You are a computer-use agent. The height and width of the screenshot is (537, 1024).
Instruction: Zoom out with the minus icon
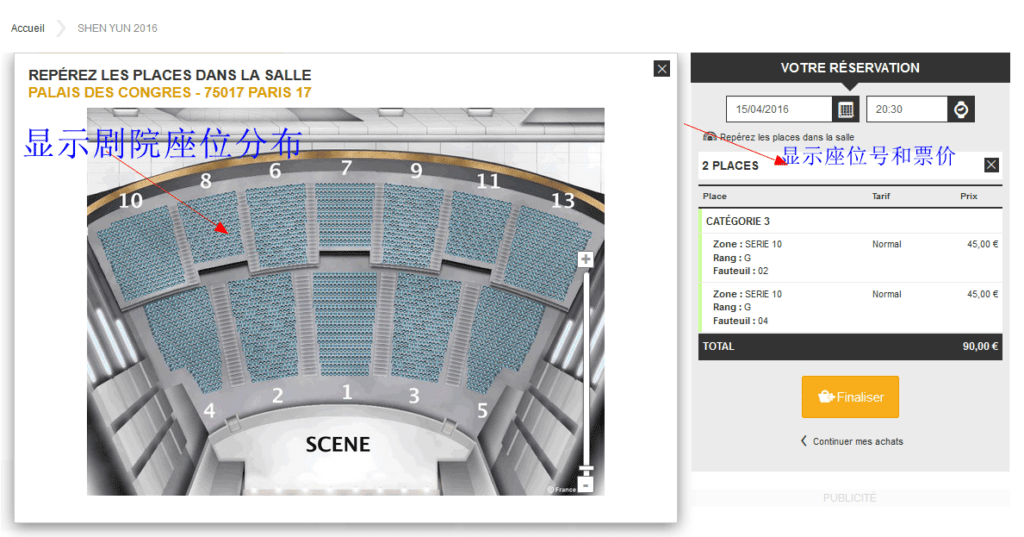point(586,484)
